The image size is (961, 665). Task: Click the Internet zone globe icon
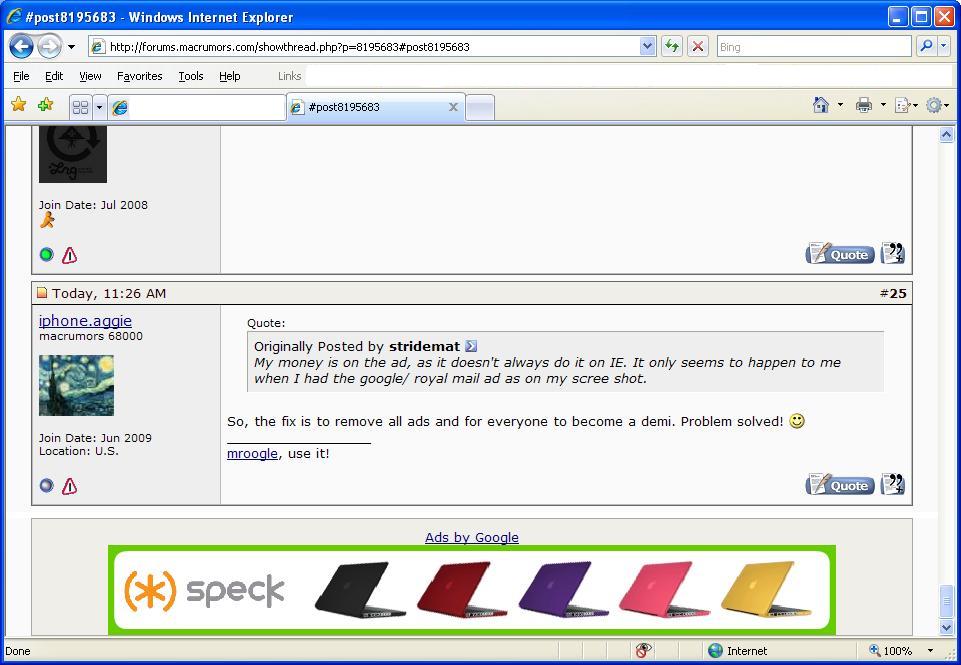(715, 650)
